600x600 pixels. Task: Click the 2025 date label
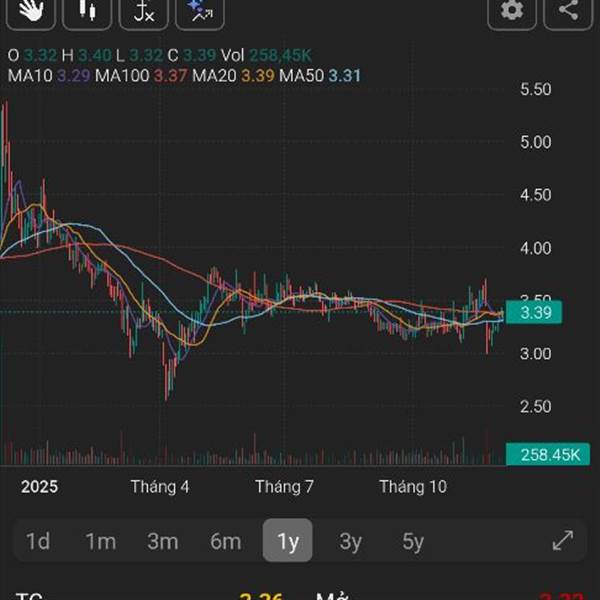(39, 487)
